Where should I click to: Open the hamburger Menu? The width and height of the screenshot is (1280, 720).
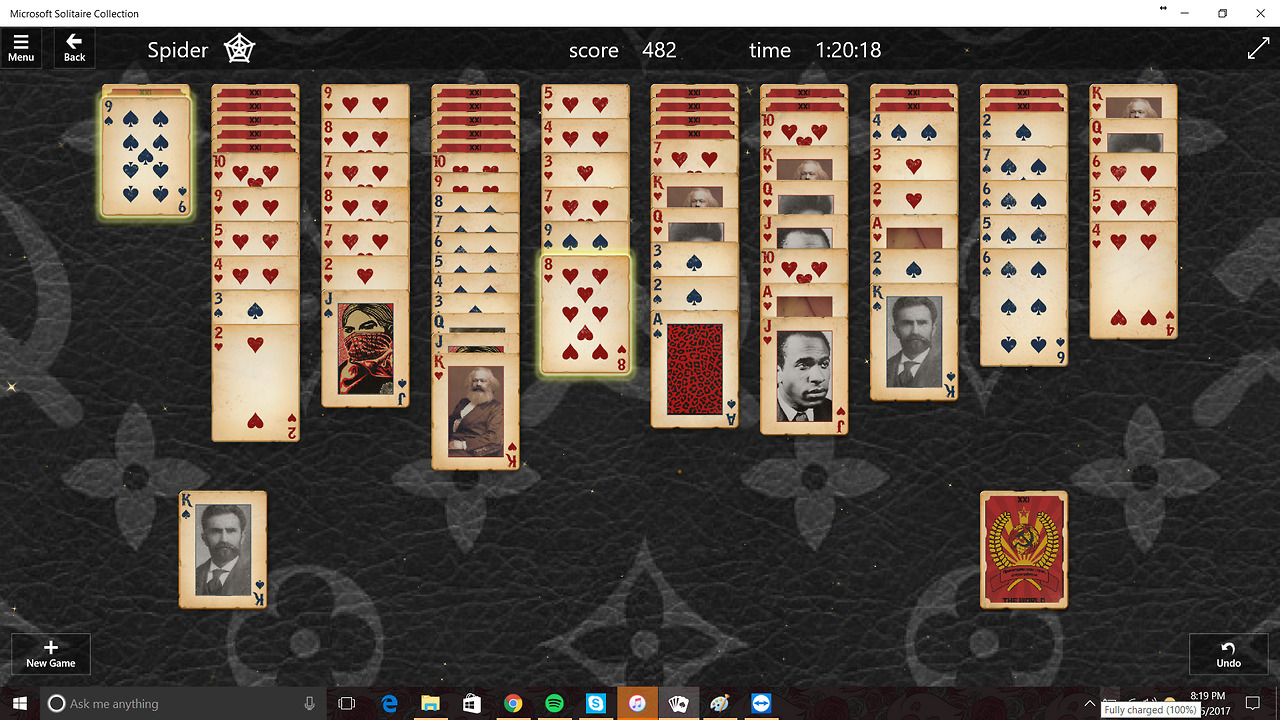pos(21,48)
